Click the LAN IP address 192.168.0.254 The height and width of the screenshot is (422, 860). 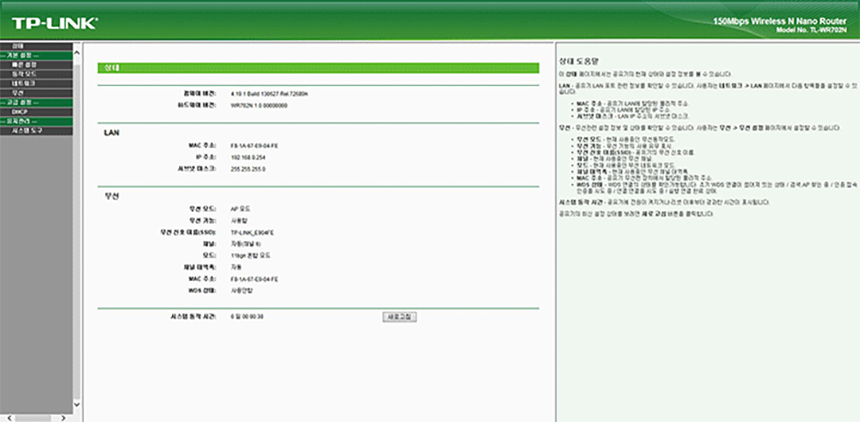click(x=248, y=157)
